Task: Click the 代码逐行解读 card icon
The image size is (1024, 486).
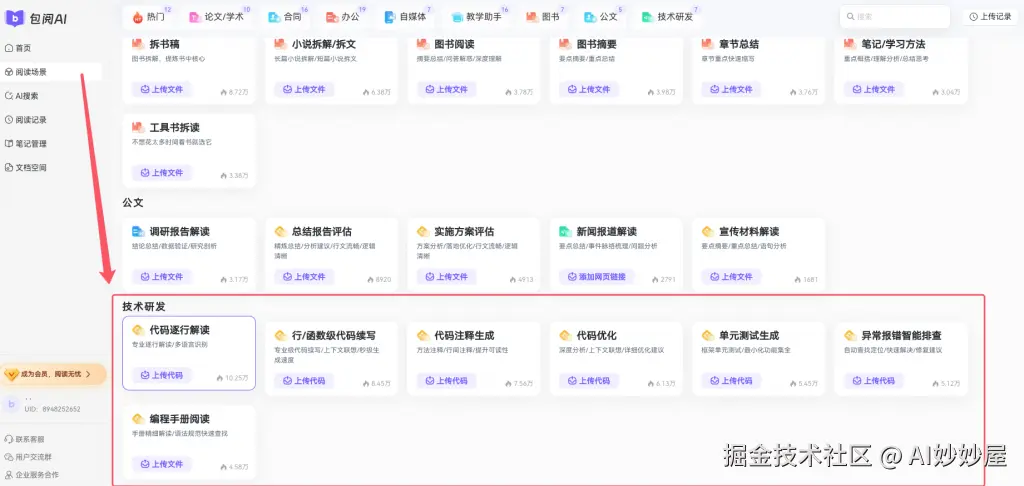Action: tap(138, 331)
